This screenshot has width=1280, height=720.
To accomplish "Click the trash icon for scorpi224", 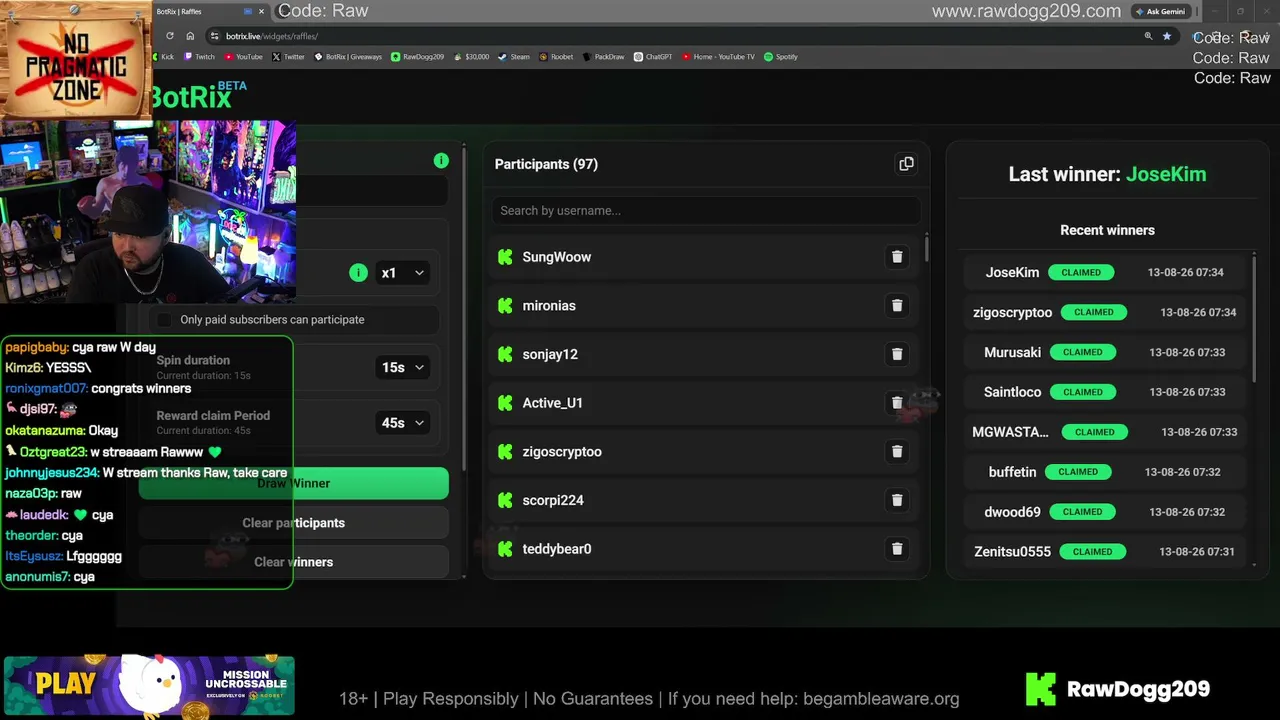I will click(897, 500).
